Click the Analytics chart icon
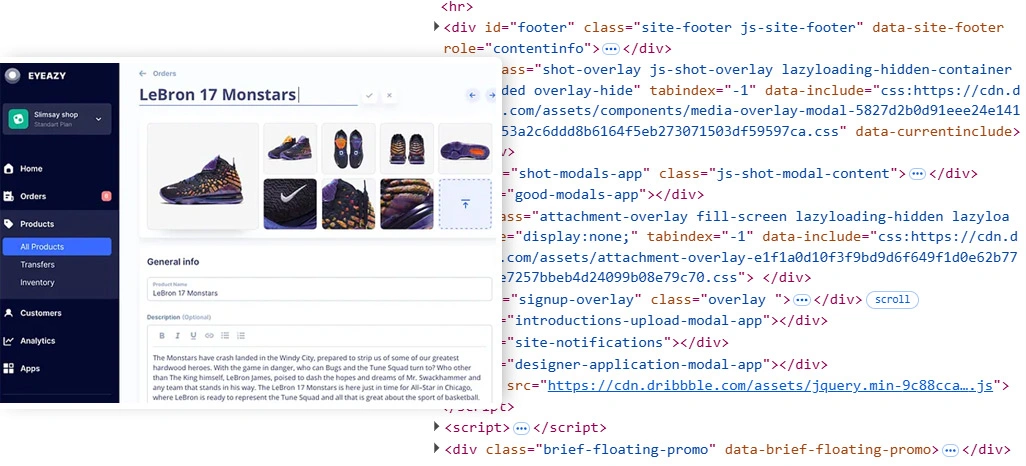Viewport: 1026px width, 466px height. [x=9, y=341]
